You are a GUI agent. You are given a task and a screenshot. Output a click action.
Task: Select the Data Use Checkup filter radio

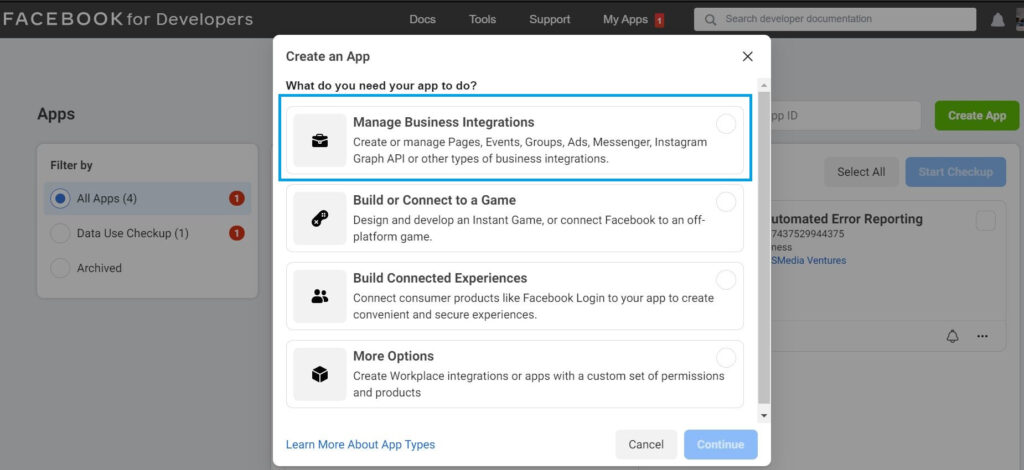tap(60, 233)
